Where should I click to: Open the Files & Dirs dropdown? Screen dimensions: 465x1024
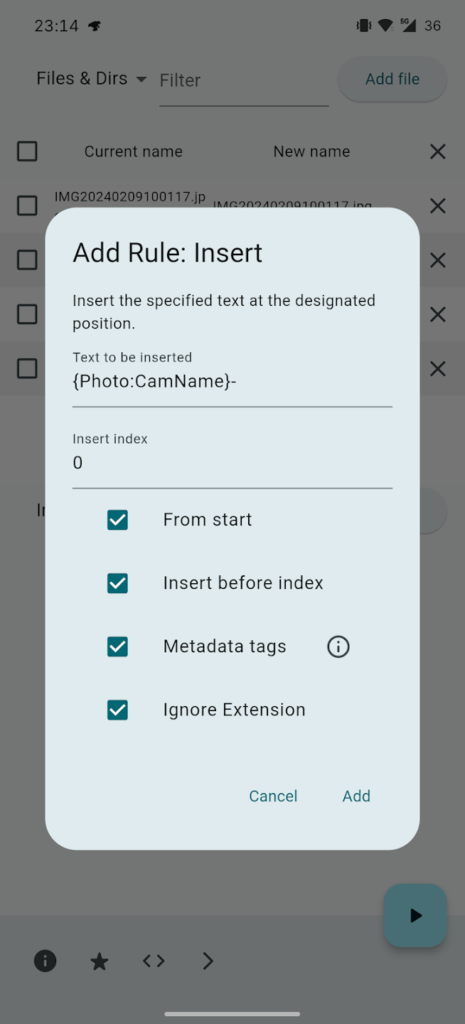click(91, 79)
